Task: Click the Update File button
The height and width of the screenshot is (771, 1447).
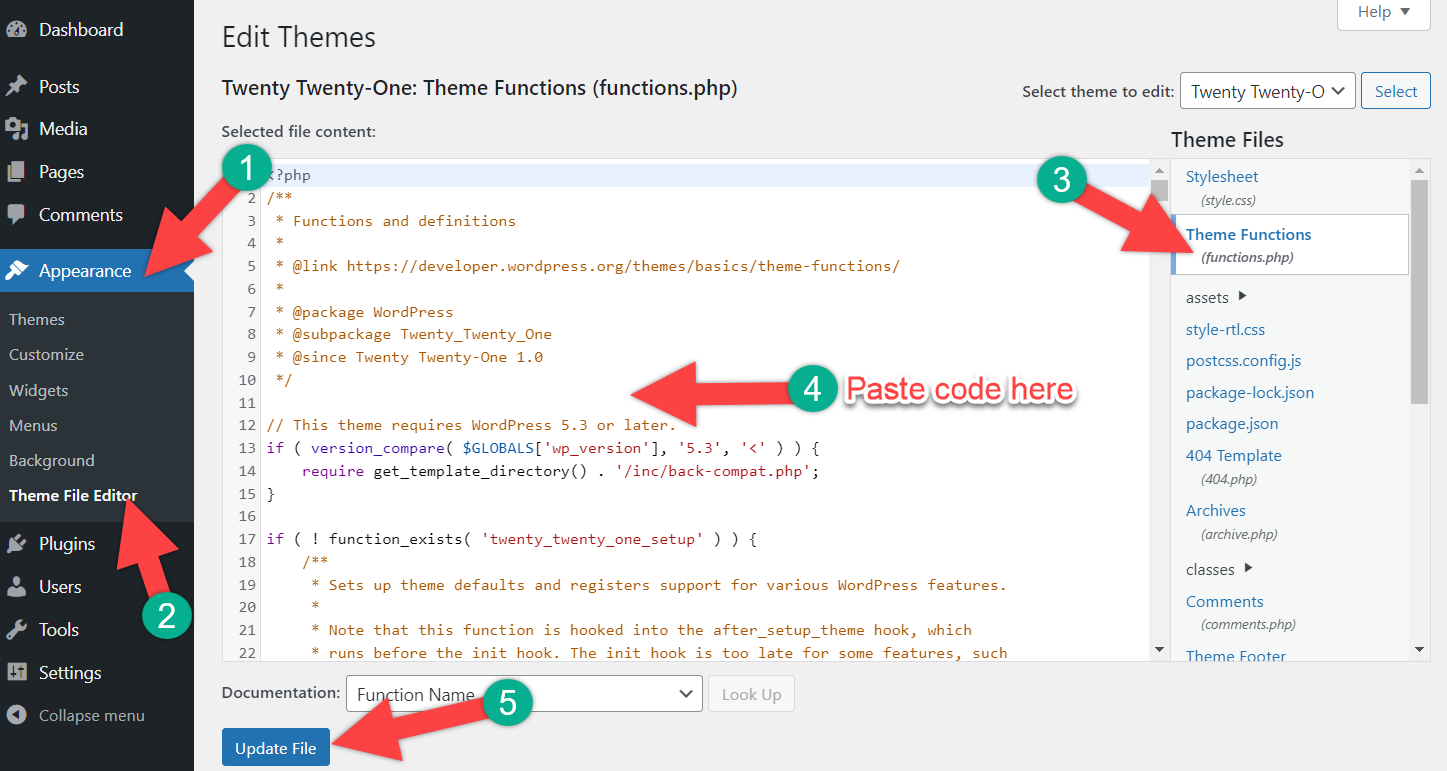Action: [275, 748]
